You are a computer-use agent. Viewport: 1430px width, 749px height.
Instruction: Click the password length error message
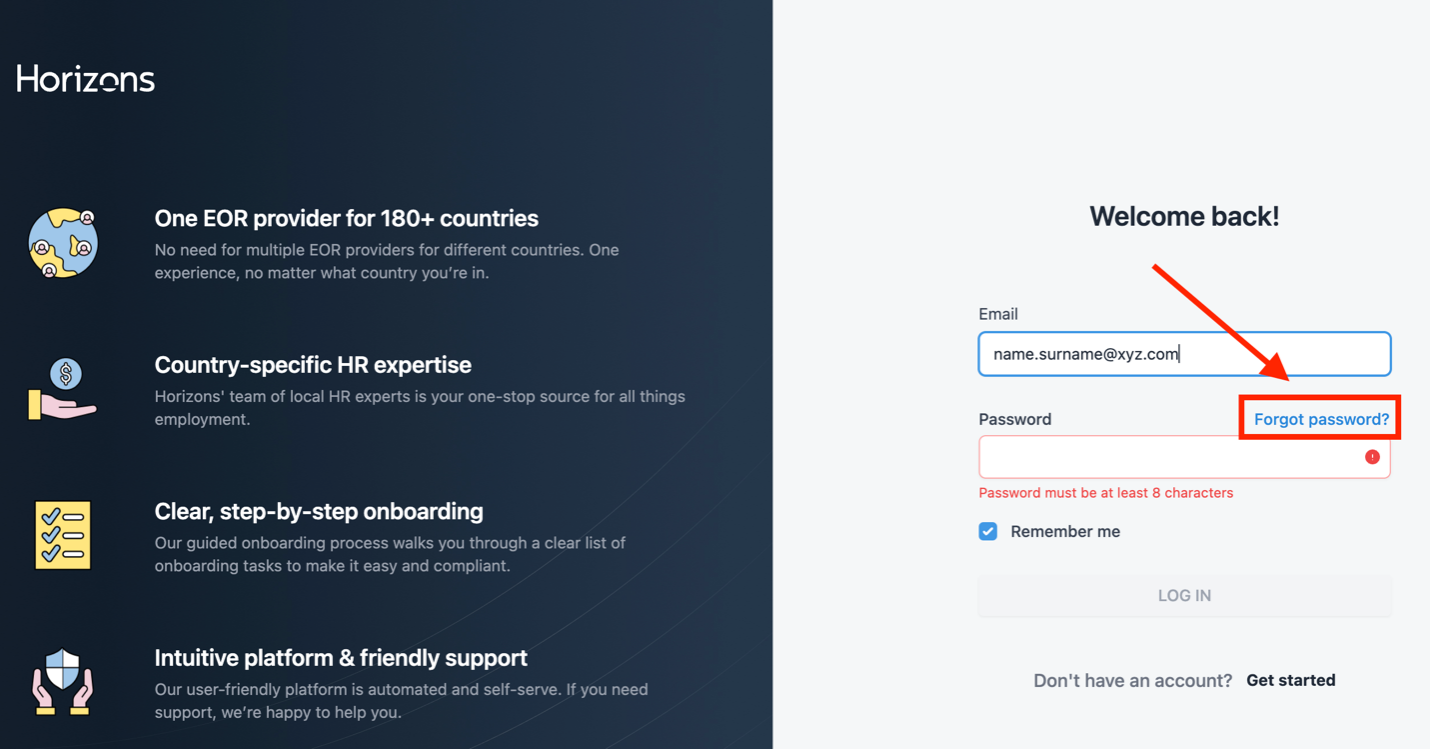coord(1106,493)
